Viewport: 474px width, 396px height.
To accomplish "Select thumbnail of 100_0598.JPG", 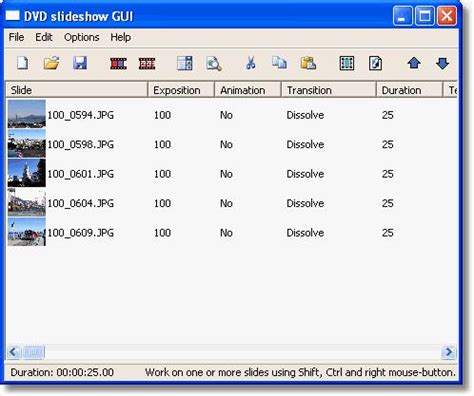I will tap(27, 143).
